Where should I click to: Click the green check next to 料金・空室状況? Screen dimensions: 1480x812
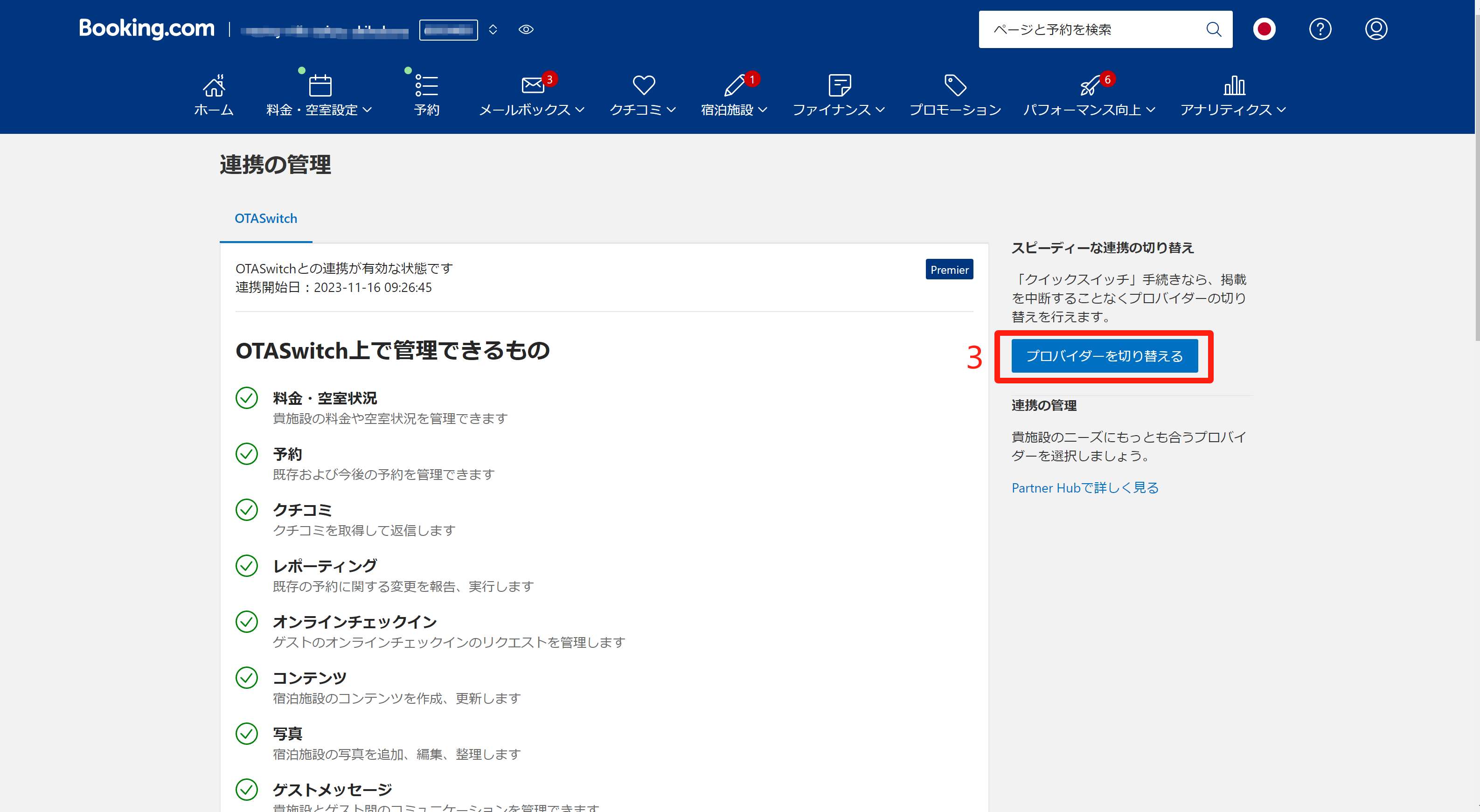[246, 398]
